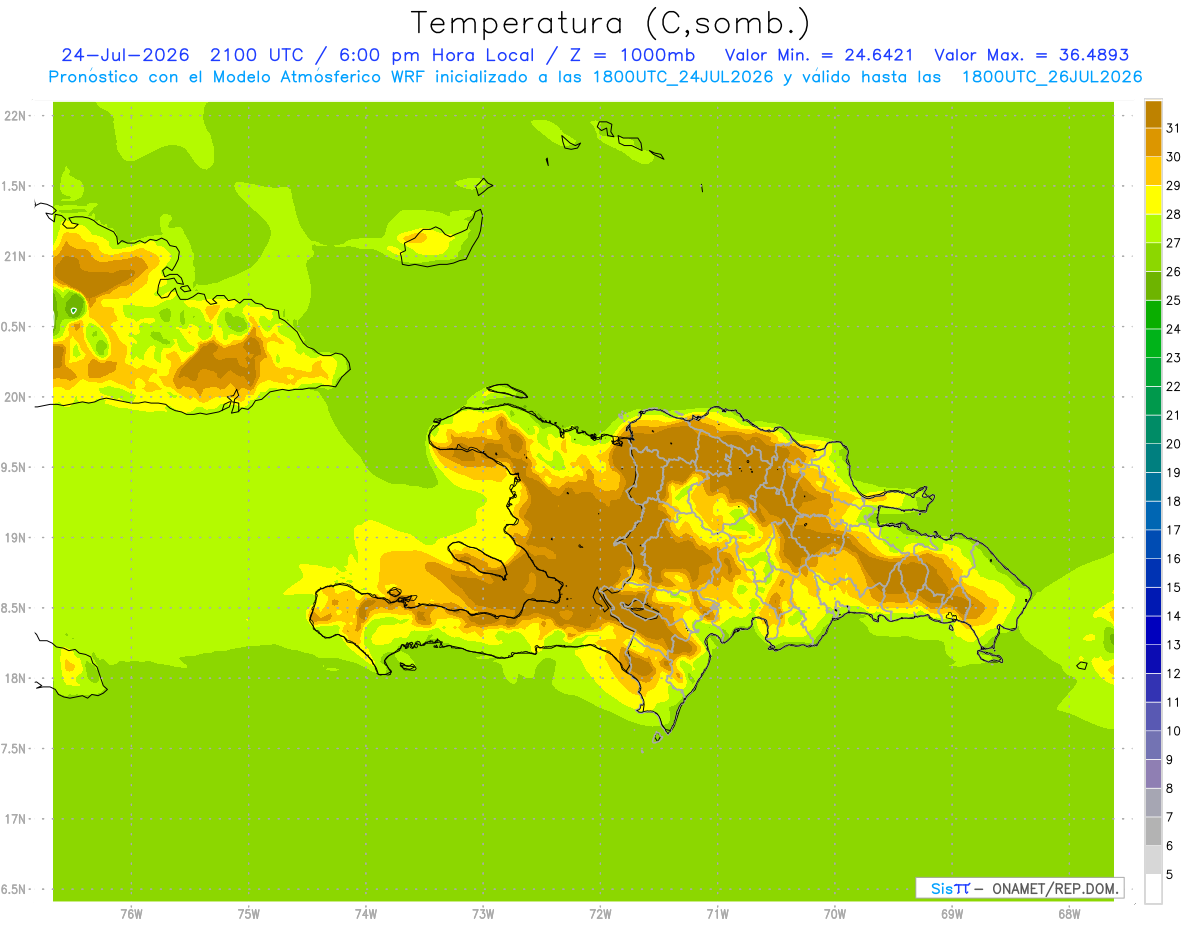
Task: Click the legend value "7"
Action: (x=1170, y=817)
